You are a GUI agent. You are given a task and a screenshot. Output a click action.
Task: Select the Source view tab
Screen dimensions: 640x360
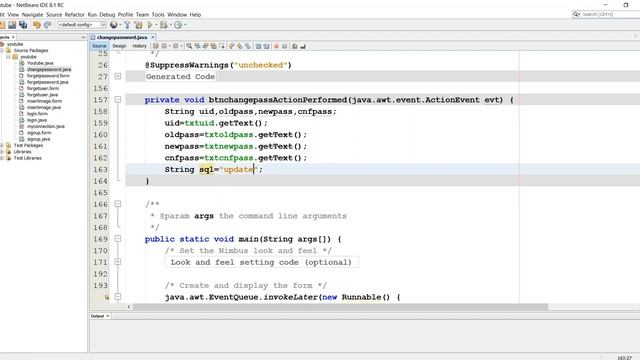coord(99,46)
